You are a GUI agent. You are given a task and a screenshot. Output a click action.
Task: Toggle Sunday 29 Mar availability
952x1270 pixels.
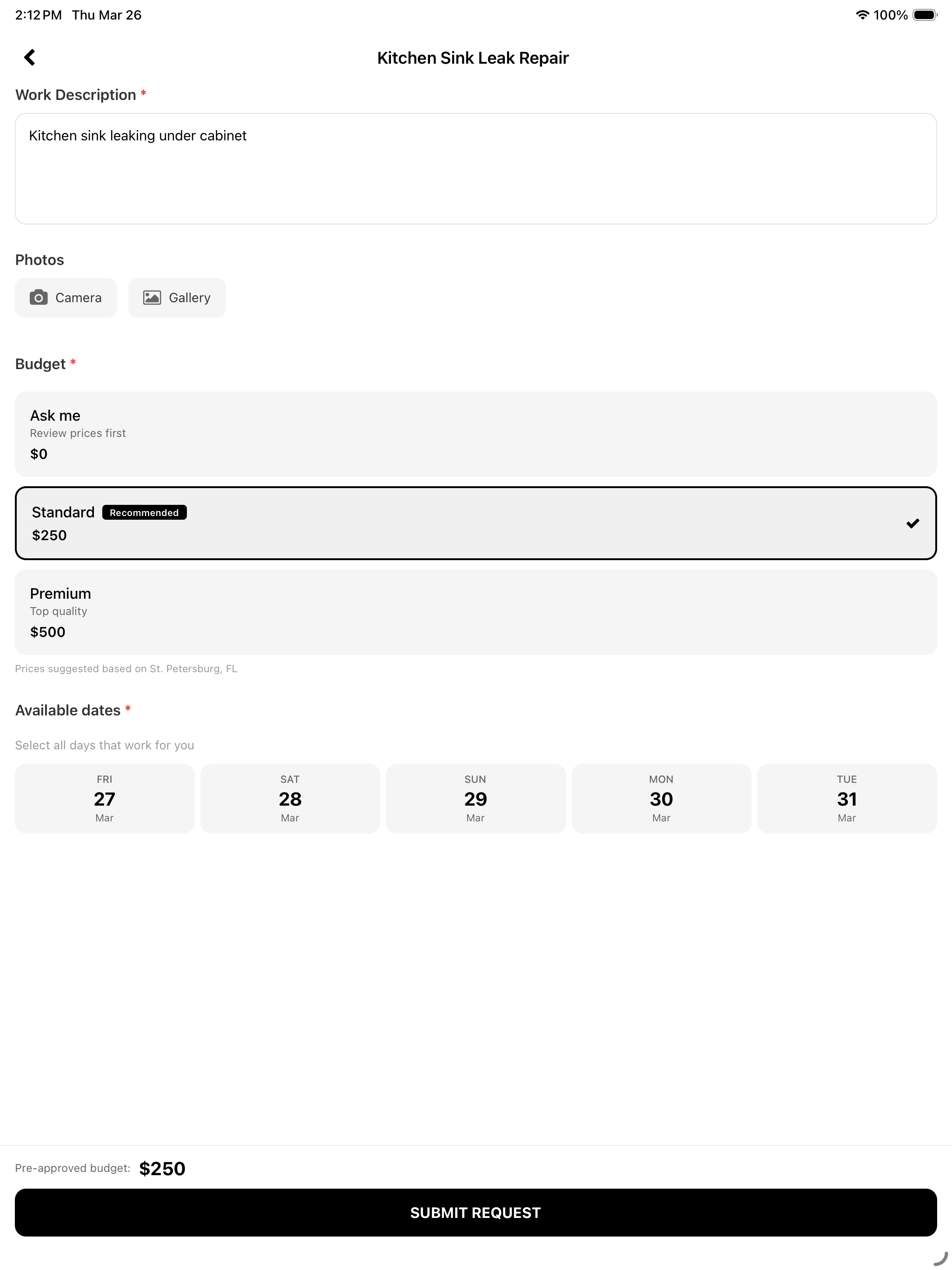point(476,798)
